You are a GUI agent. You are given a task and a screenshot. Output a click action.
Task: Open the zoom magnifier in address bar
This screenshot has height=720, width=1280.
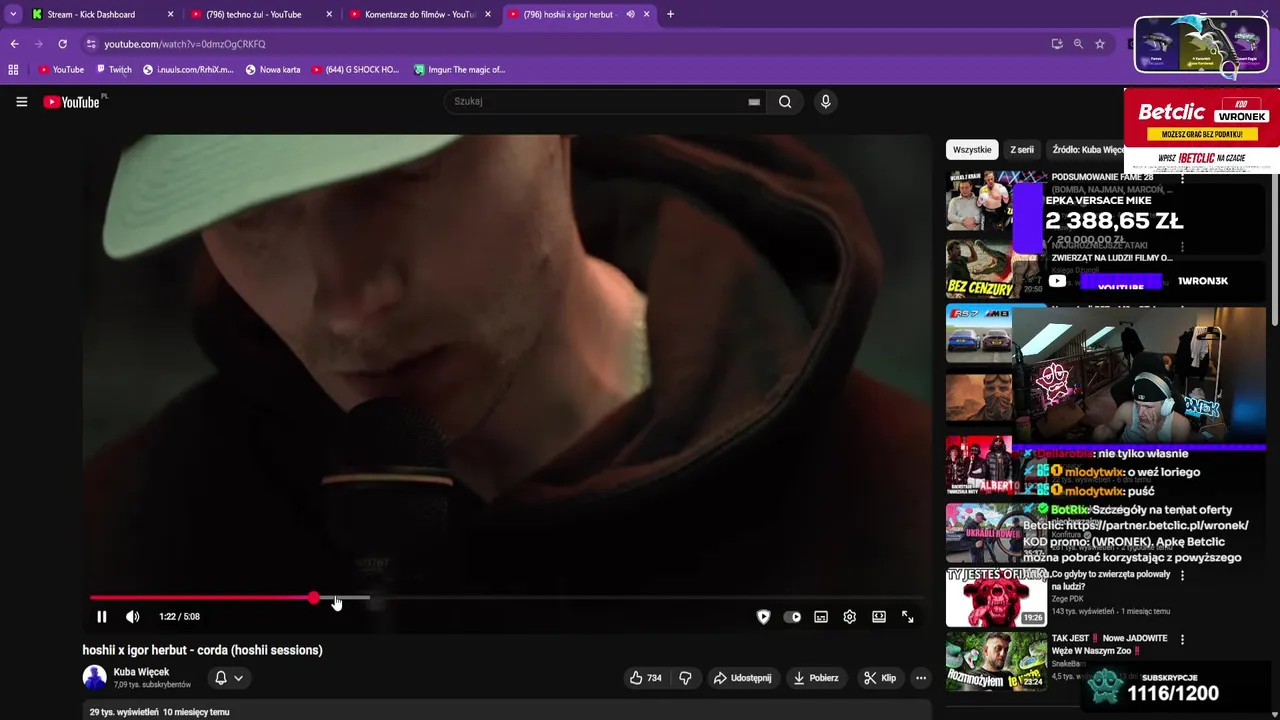tap(1078, 44)
